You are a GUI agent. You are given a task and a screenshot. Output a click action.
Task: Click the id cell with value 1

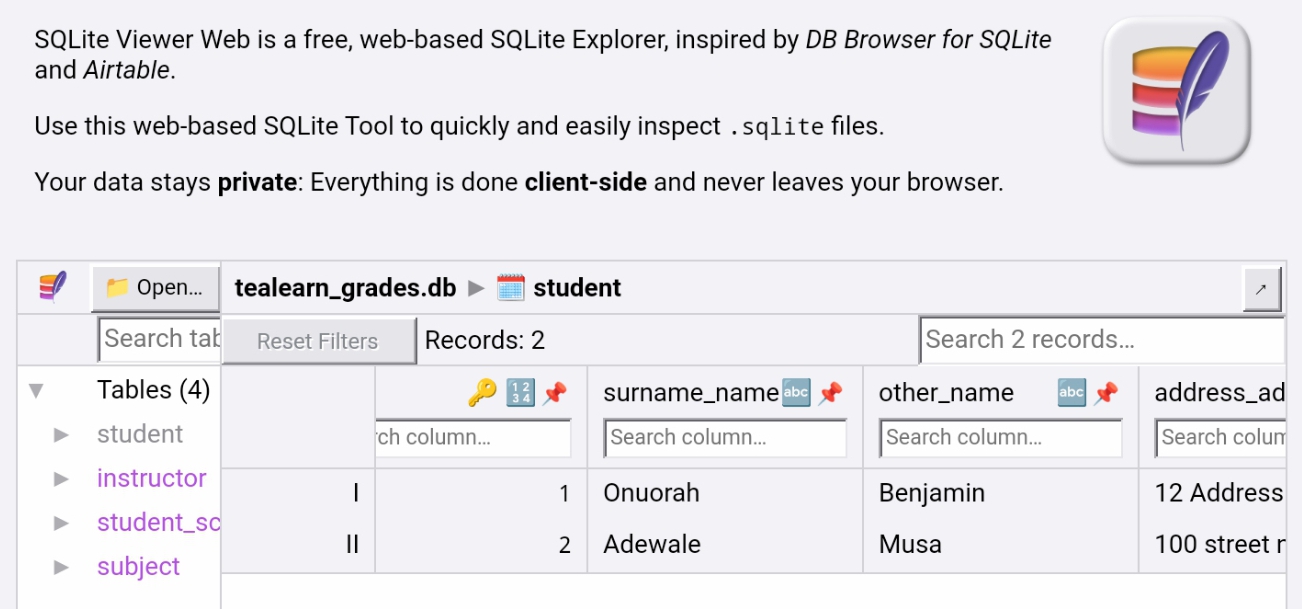tap(482, 493)
